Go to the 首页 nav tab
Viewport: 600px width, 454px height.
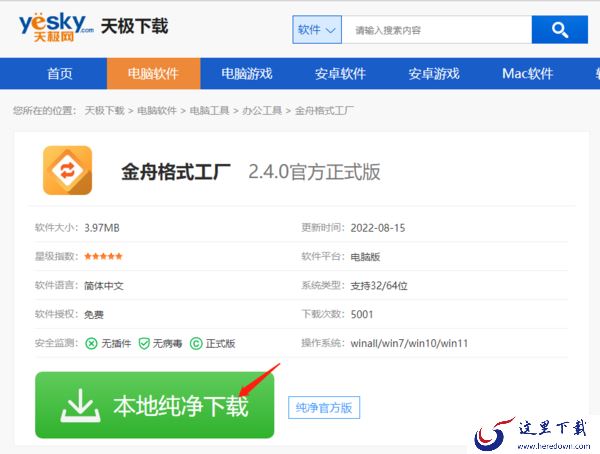point(60,73)
